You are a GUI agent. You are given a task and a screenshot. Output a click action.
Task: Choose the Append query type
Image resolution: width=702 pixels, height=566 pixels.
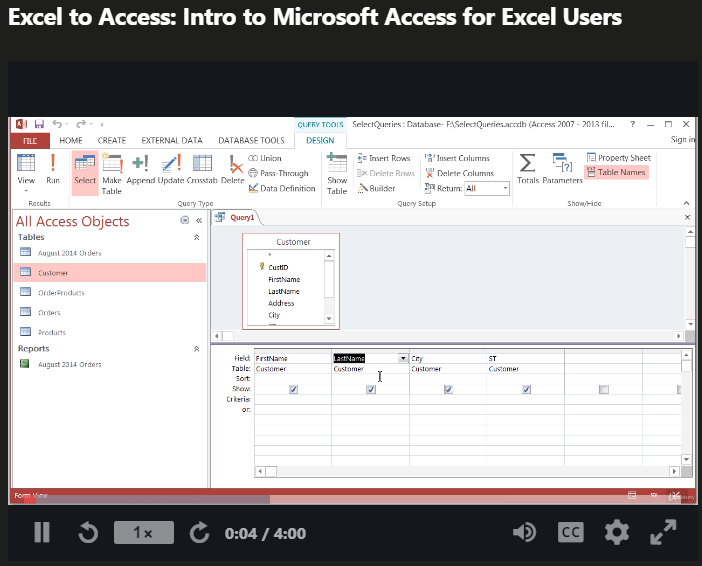141,169
